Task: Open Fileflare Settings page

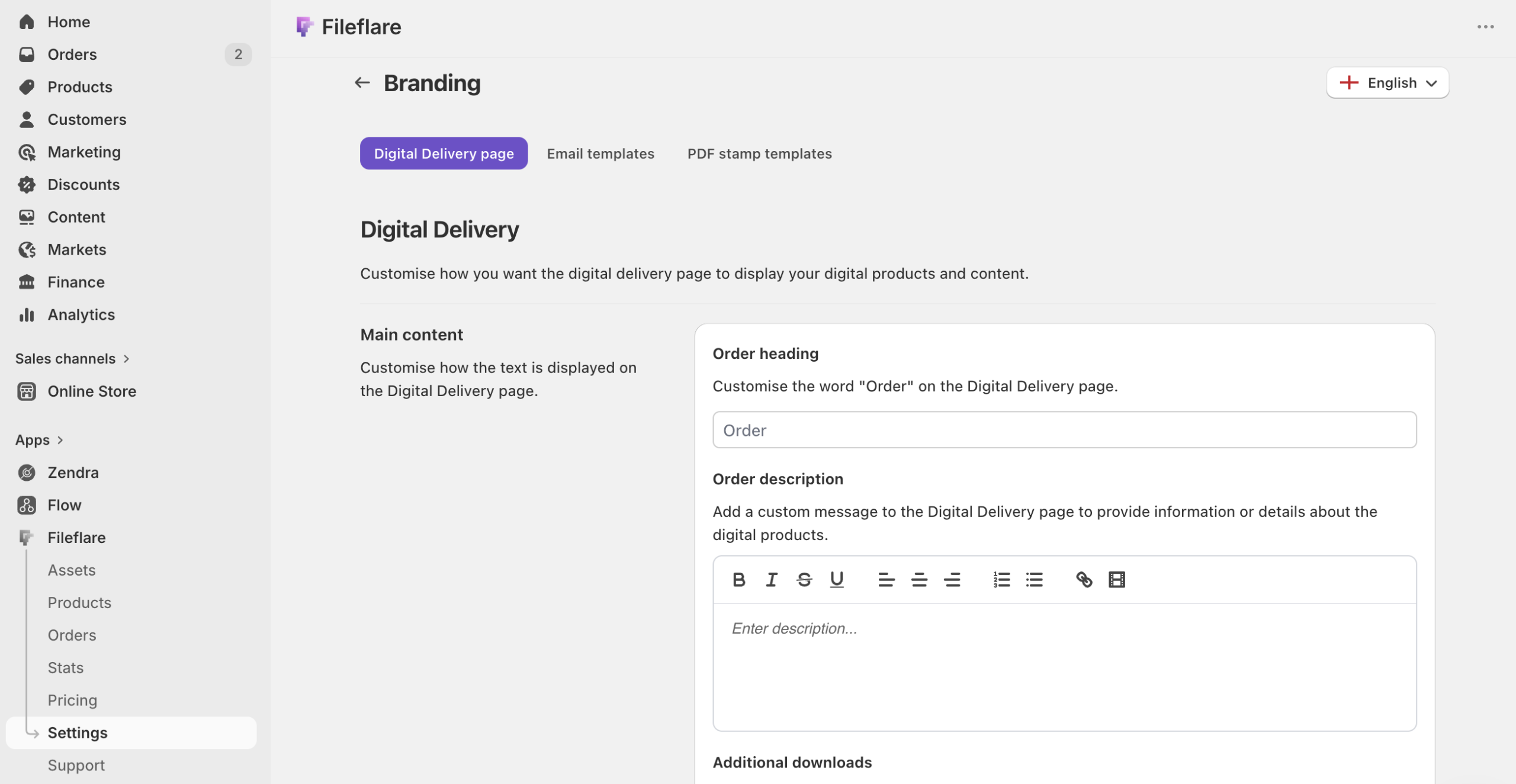Action: click(131, 733)
